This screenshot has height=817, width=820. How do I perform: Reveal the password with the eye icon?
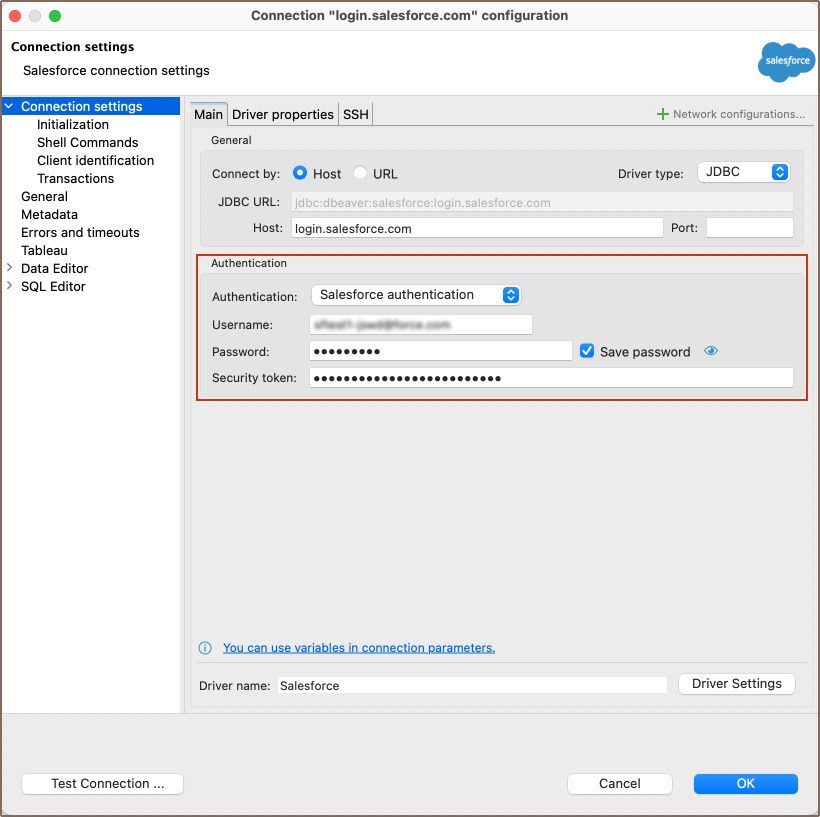click(710, 351)
